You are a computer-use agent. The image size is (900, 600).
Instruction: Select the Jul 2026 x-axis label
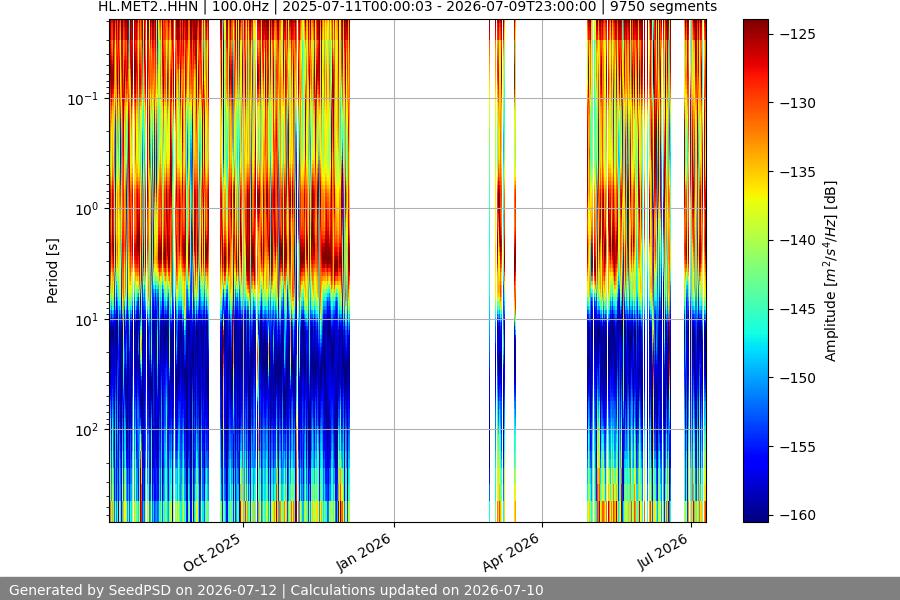pos(662,552)
